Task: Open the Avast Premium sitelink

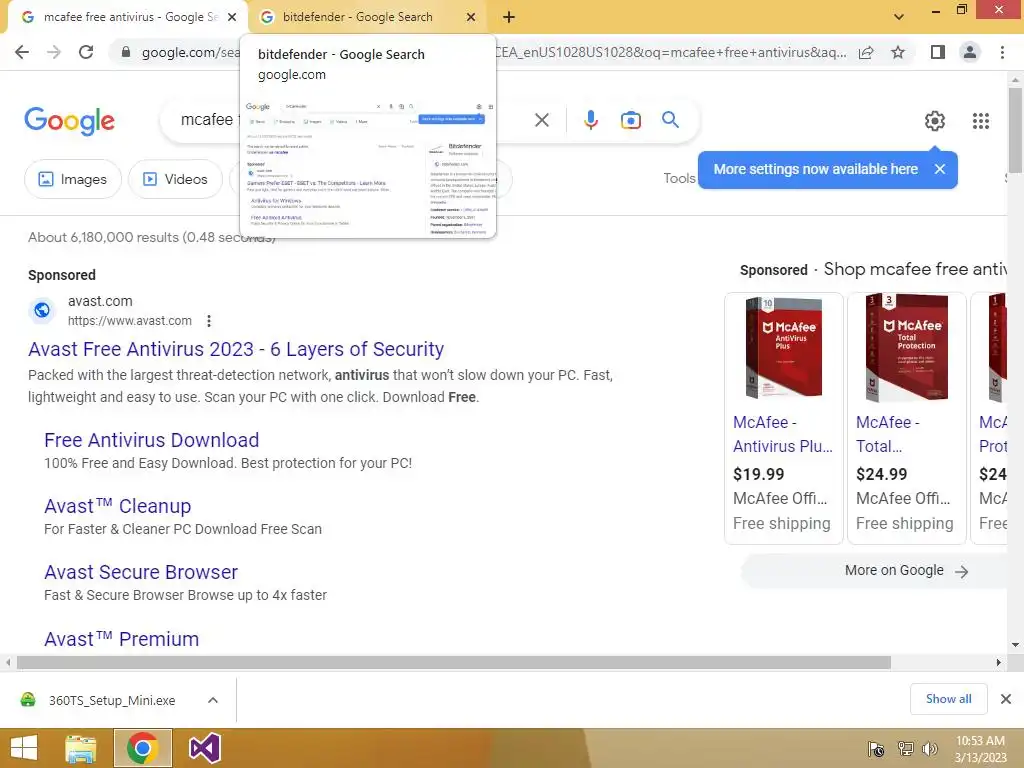Action: pyautogui.click(x=121, y=639)
